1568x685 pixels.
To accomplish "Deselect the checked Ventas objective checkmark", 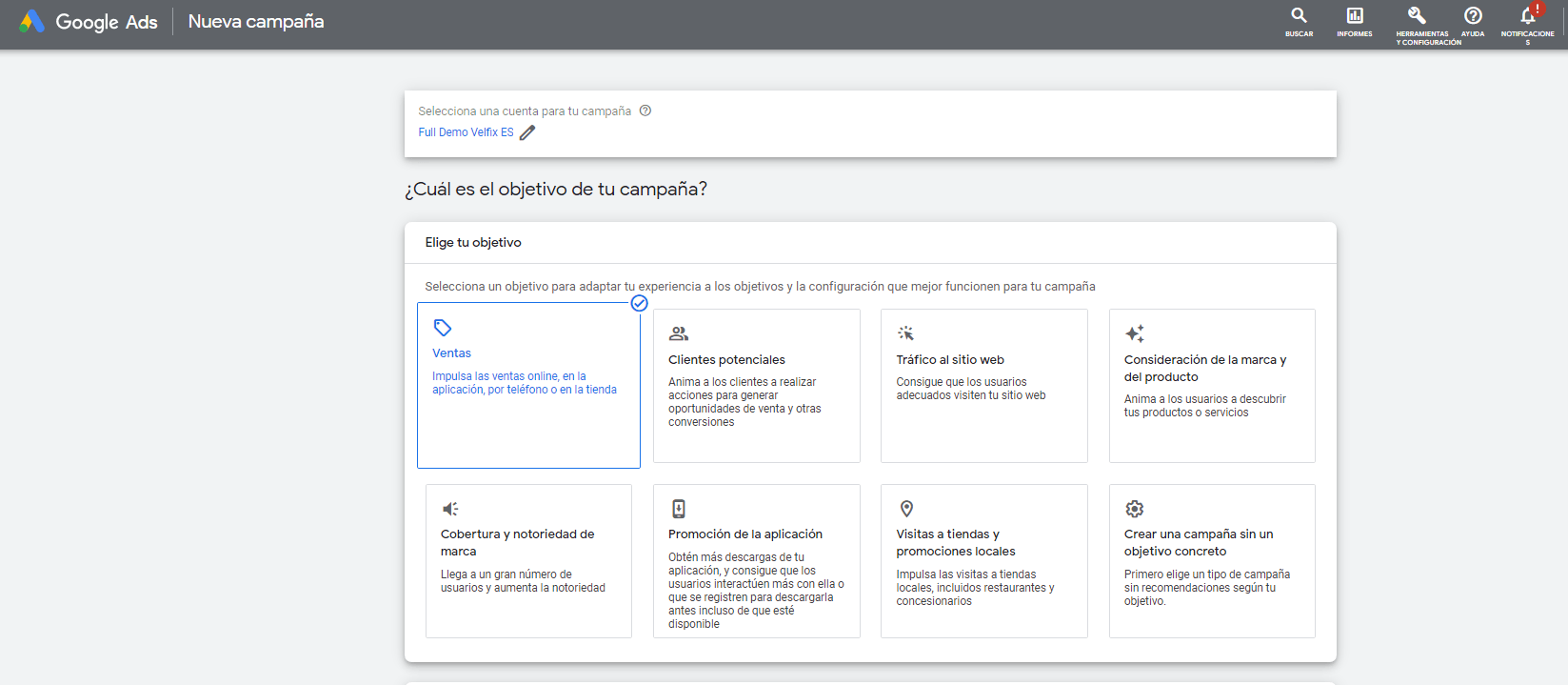I will [640, 303].
